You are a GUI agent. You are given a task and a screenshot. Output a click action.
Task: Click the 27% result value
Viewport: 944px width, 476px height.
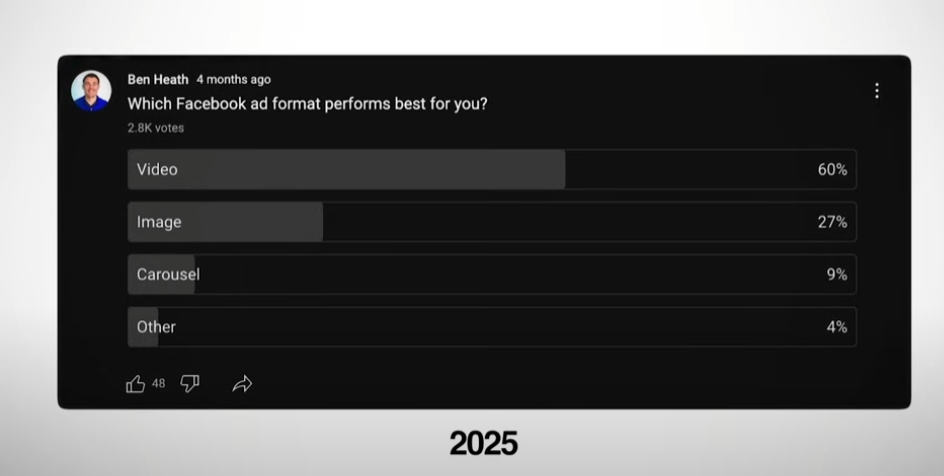[x=833, y=222]
